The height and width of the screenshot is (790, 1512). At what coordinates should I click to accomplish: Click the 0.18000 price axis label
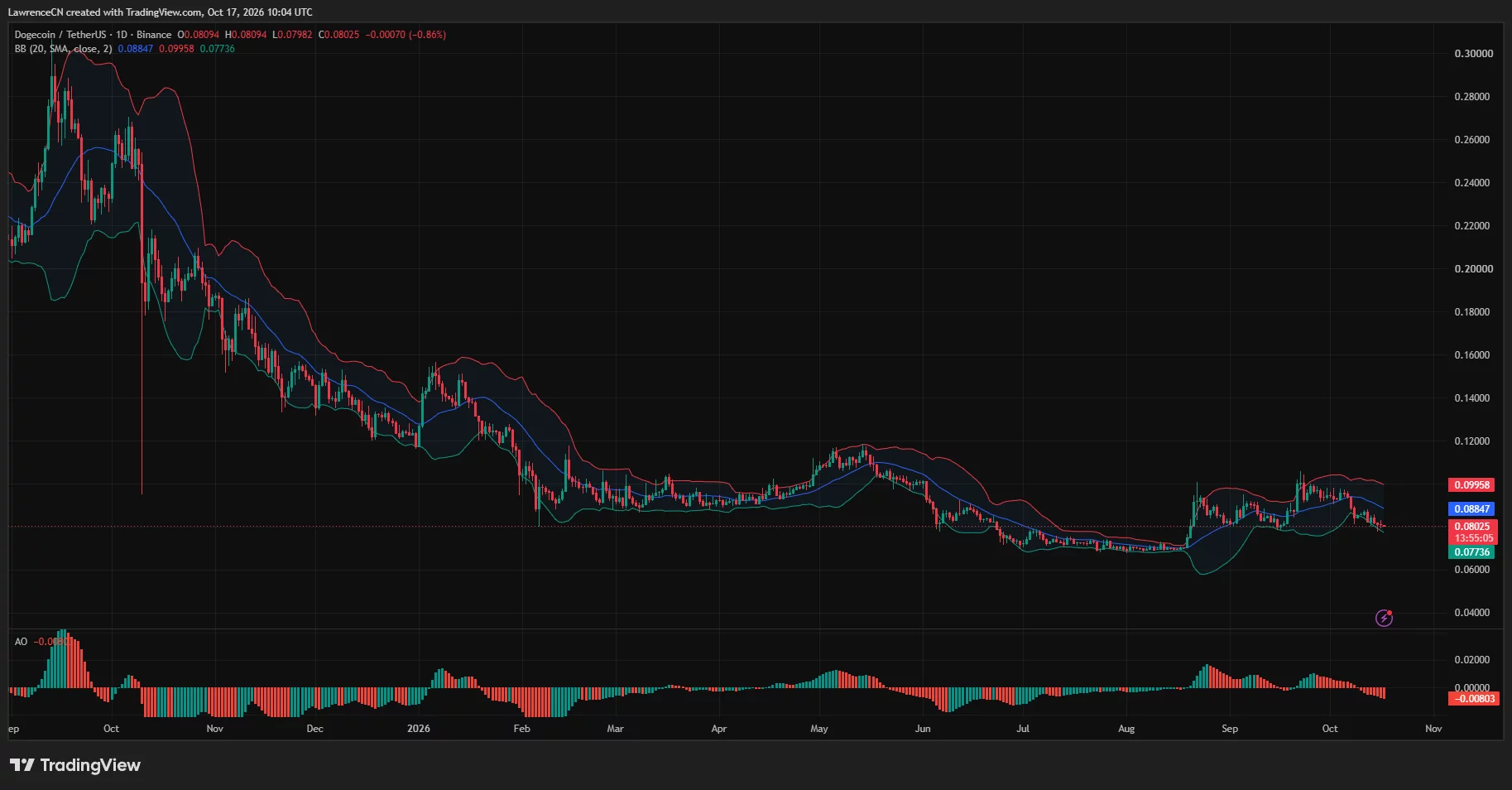[1473, 312]
